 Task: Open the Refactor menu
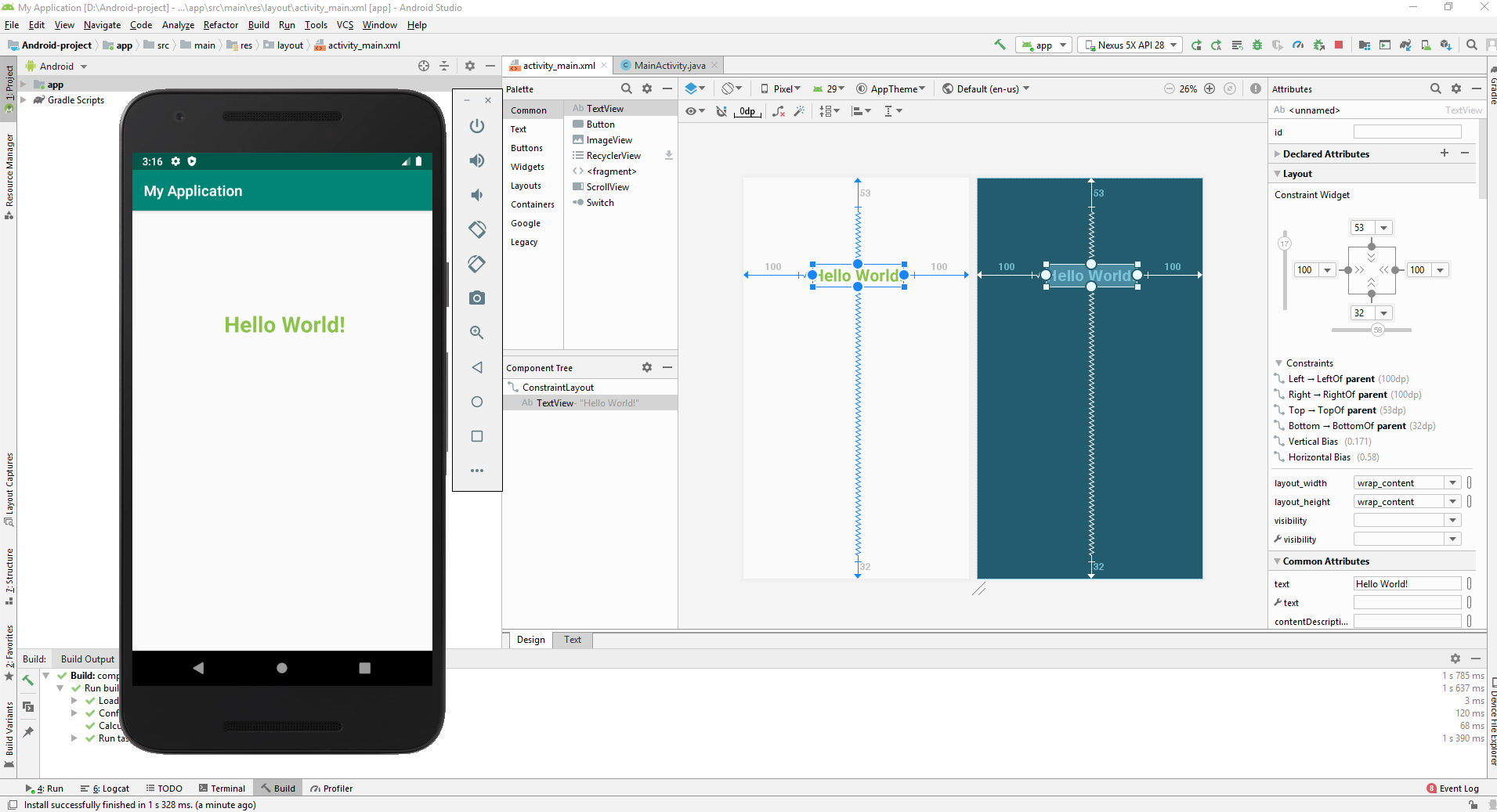[x=220, y=25]
